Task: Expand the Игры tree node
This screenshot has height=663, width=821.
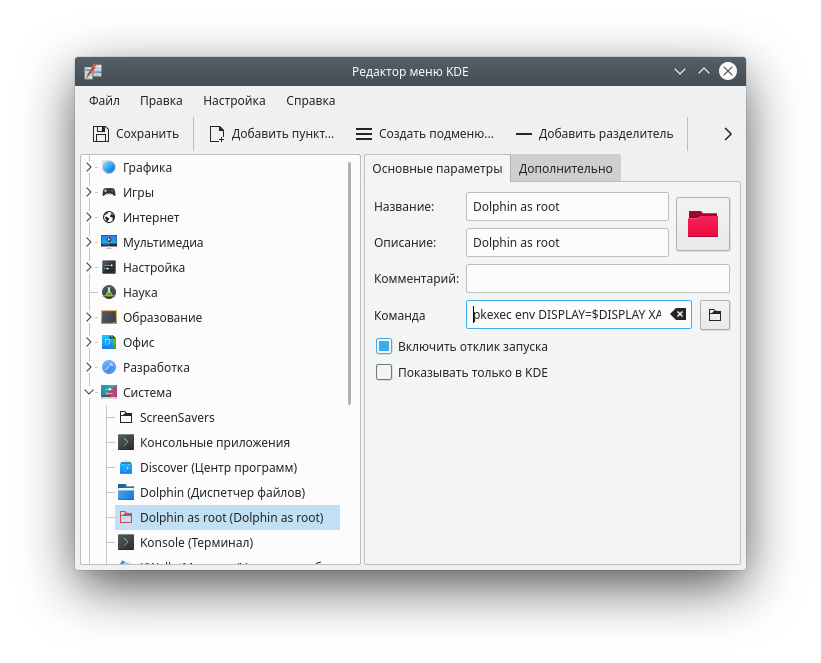Action: [x=89, y=192]
